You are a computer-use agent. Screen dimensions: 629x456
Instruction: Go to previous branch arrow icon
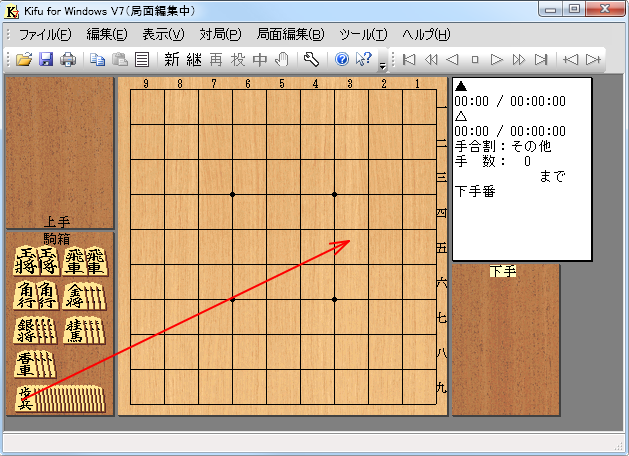[571, 59]
